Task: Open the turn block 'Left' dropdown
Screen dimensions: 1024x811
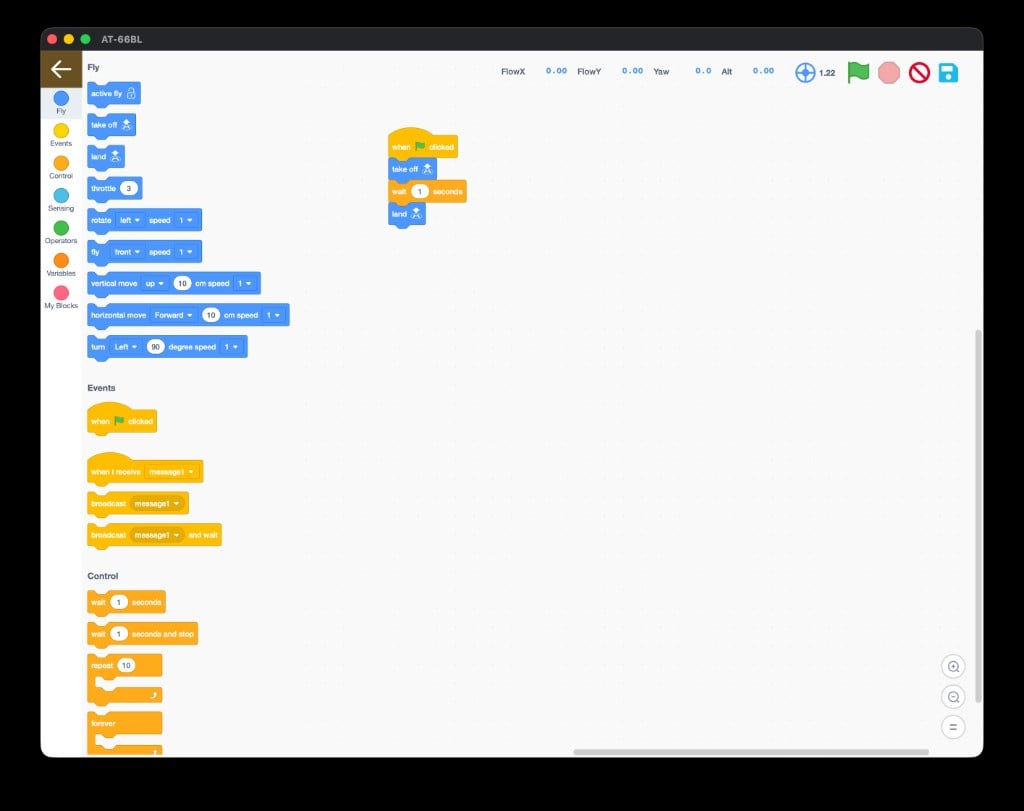Action: pyautogui.click(x=125, y=347)
